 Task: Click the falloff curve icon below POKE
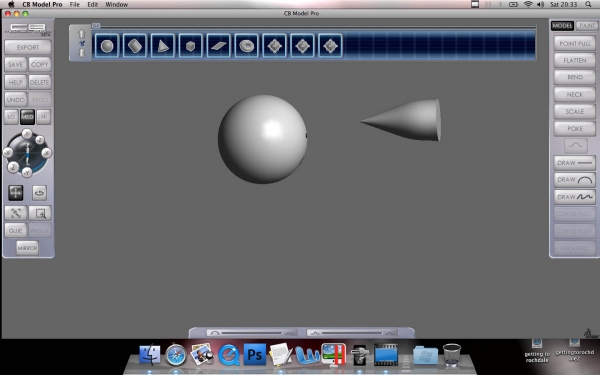coord(576,145)
